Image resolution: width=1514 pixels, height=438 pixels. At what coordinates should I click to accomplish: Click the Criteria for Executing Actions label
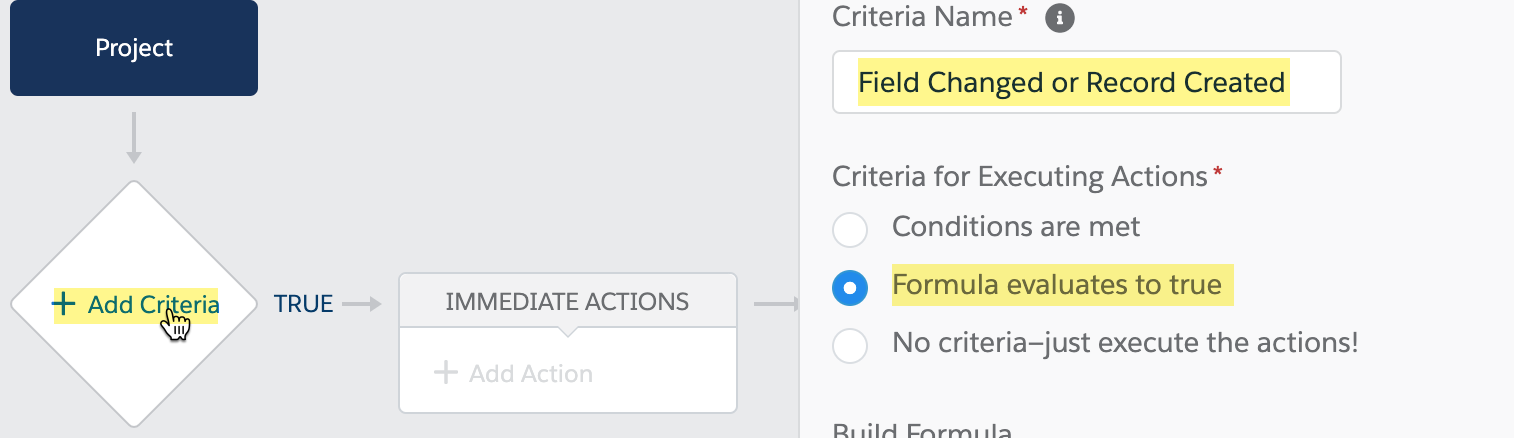pyautogui.click(x=1020, y=177)
